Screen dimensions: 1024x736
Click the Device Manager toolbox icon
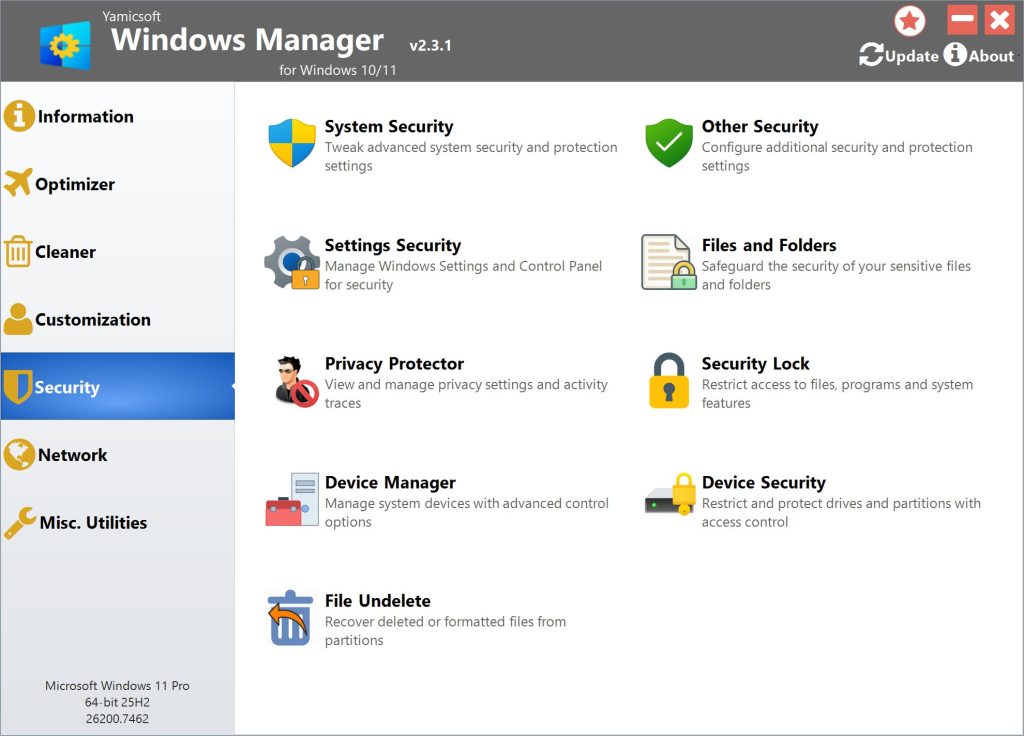click(292, 500)
